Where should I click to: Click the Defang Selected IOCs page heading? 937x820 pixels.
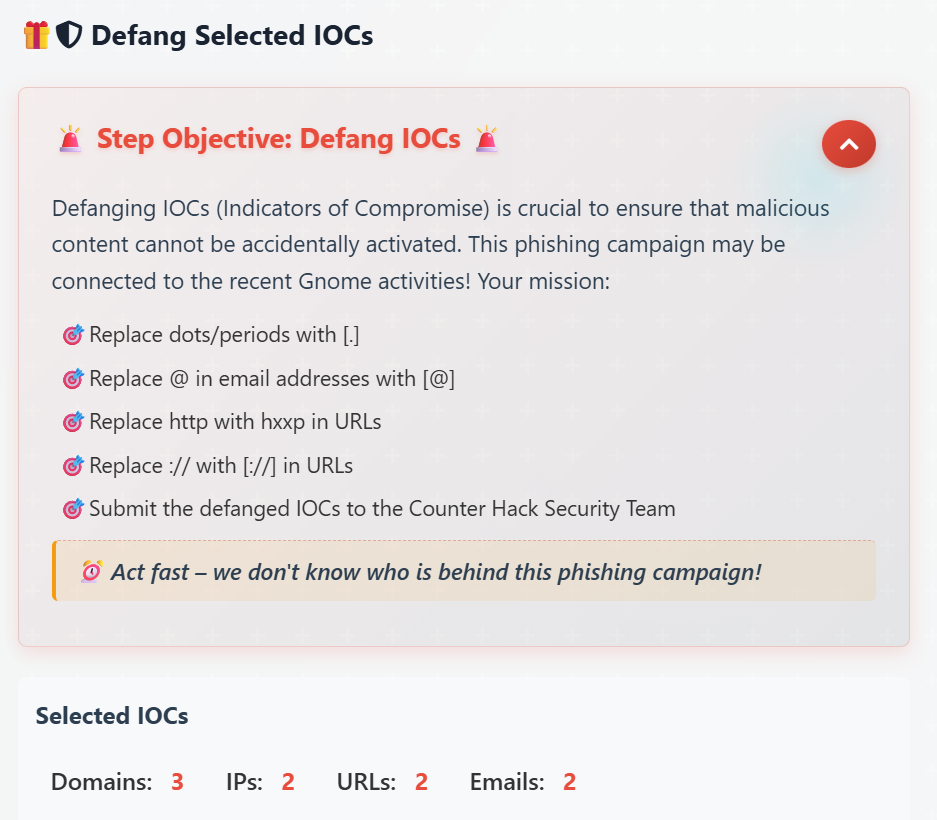point(232,35)
